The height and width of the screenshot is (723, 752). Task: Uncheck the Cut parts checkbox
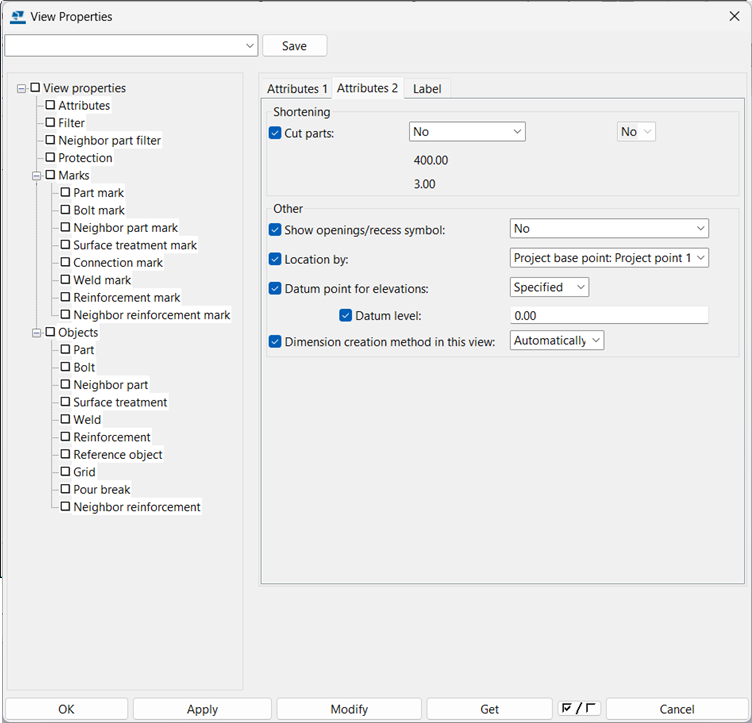(x=276, y=132)
